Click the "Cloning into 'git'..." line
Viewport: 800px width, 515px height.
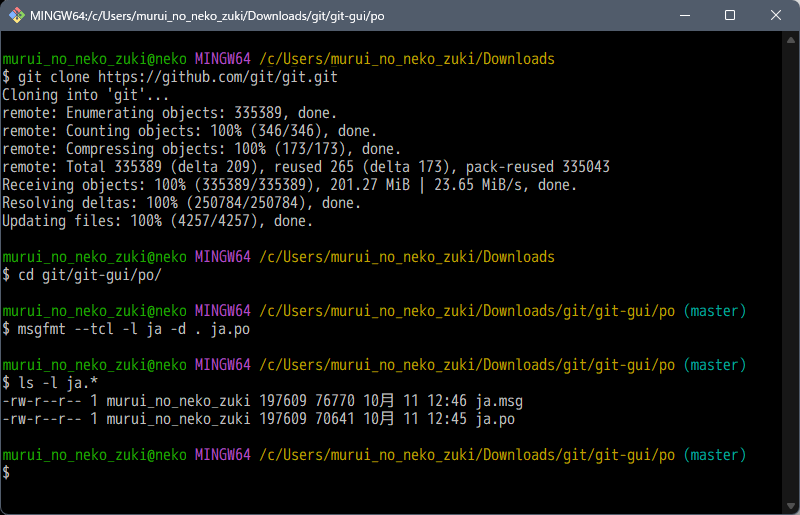tap(85, 95)
